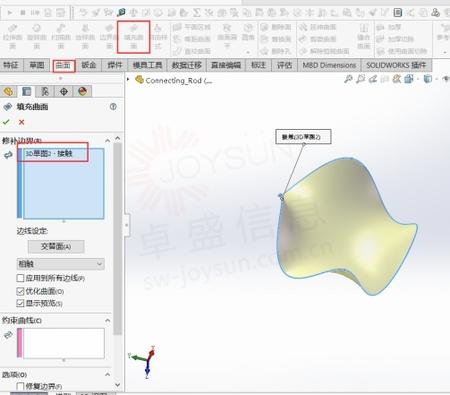
Task: Switch to the 评估 tab
Action: coord(284,65)
